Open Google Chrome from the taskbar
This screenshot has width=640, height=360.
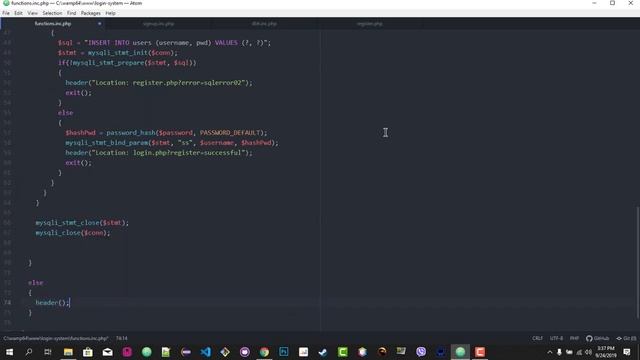point(264,352)
